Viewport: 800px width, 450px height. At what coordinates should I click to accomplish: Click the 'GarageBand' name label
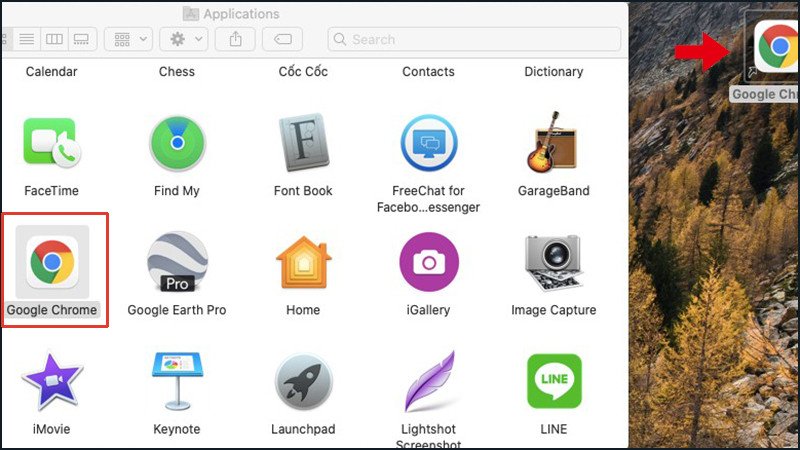554,191
